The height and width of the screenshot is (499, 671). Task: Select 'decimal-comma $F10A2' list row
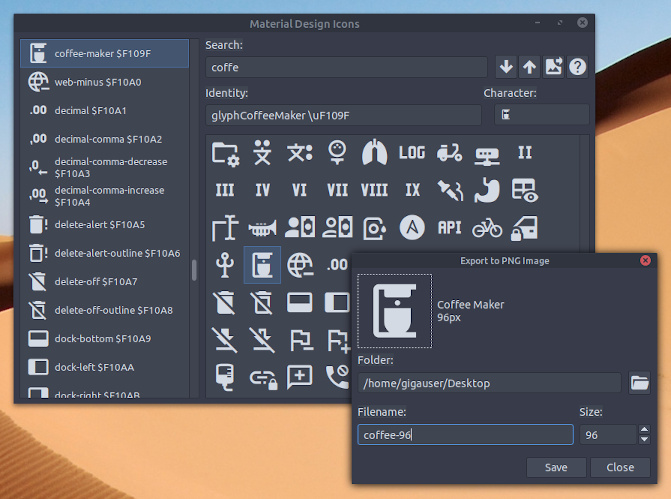coord(104,139)
